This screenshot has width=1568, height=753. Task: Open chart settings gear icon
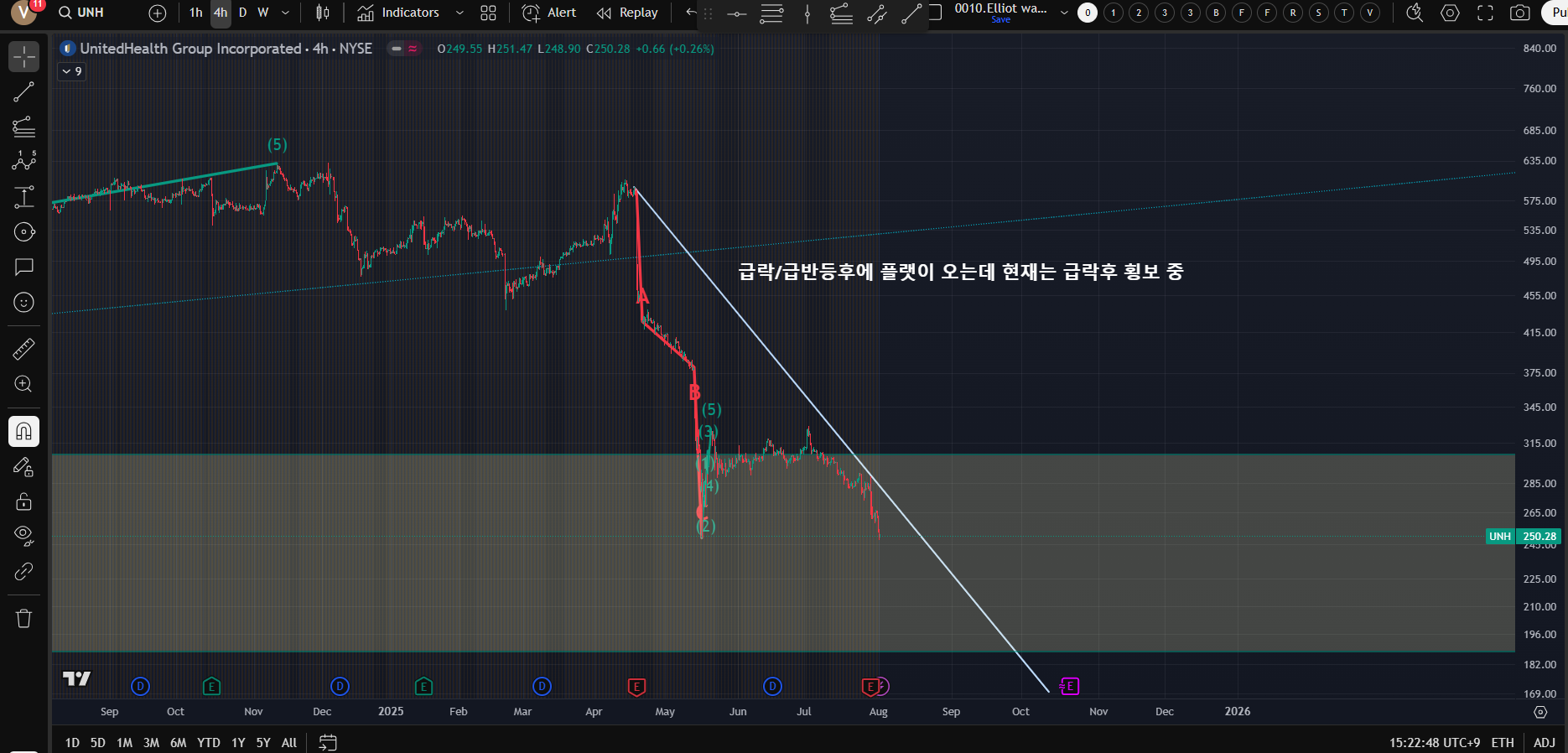pyautogui.click(x=1450, y=13)
